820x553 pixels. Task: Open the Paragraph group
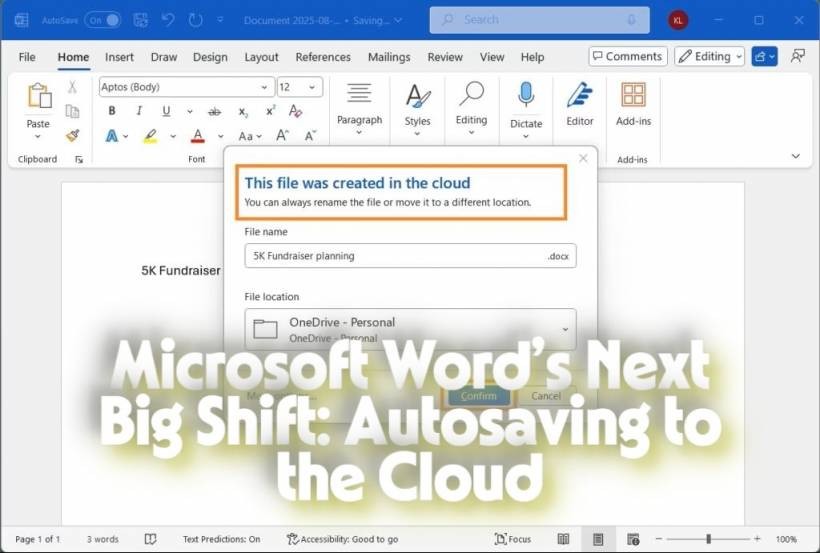click(x=359, y=109)
